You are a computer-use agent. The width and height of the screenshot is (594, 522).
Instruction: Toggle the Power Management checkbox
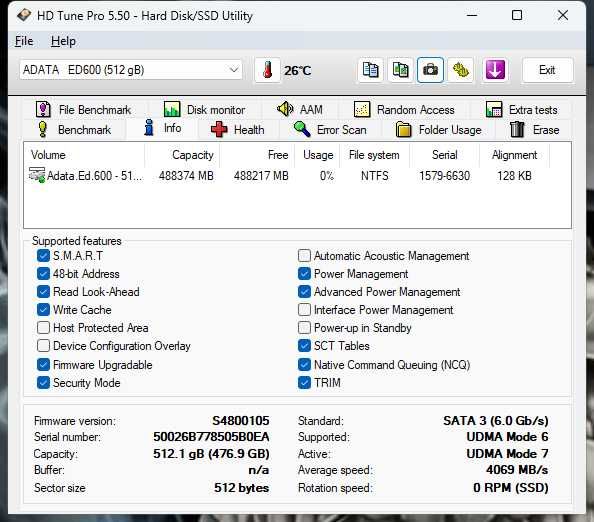(304, 274)
